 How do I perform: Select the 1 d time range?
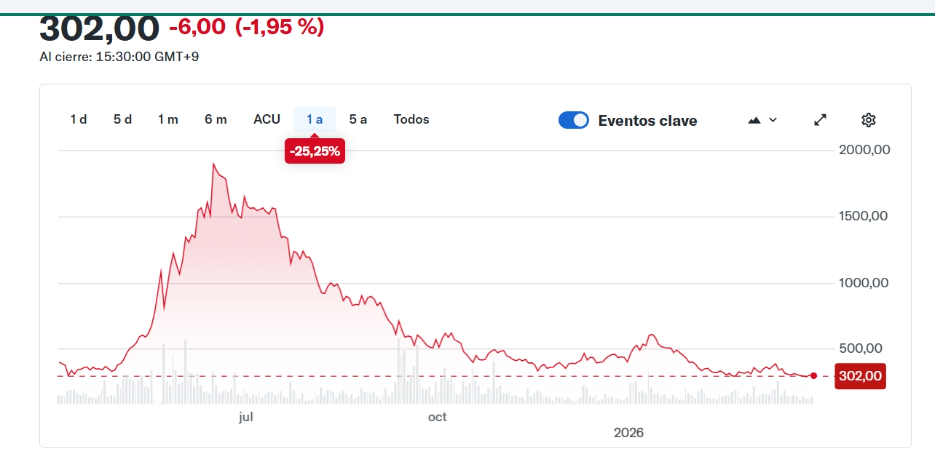78,119
